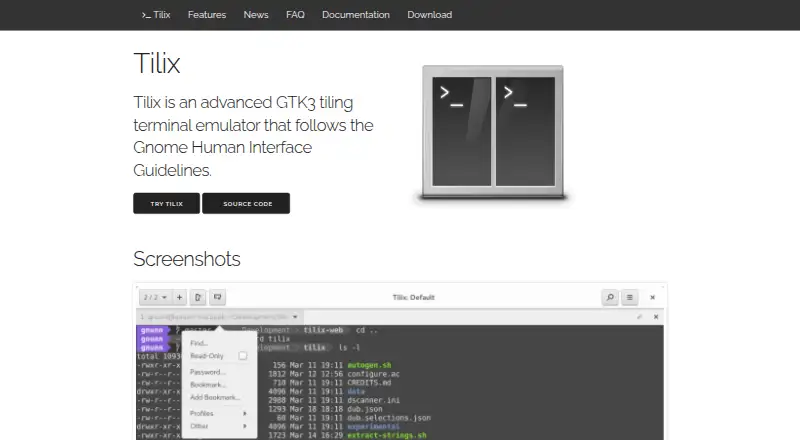Click the plus button to add a session
The height and width of the screenshot is (440, 800).
click(x=179, y=297)
